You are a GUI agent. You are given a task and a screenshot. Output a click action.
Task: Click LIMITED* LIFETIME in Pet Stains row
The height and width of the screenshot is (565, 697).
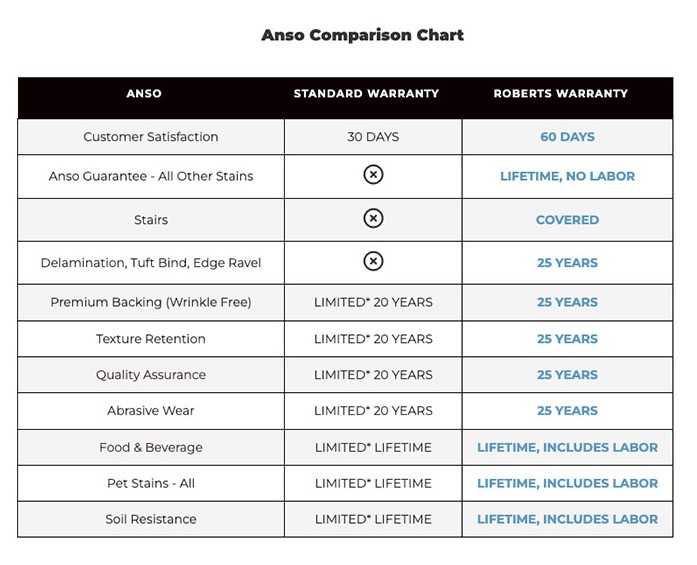[x=373, y=483]
